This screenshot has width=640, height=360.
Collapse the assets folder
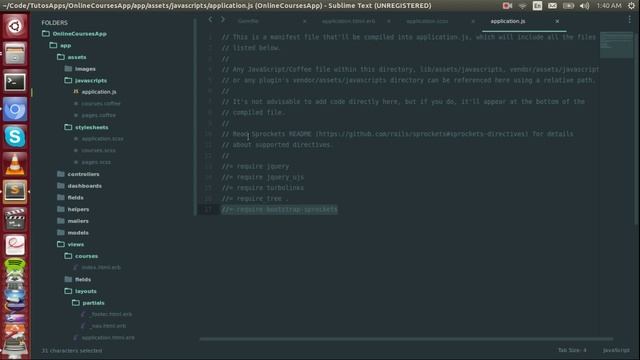(x=72, y=57)
